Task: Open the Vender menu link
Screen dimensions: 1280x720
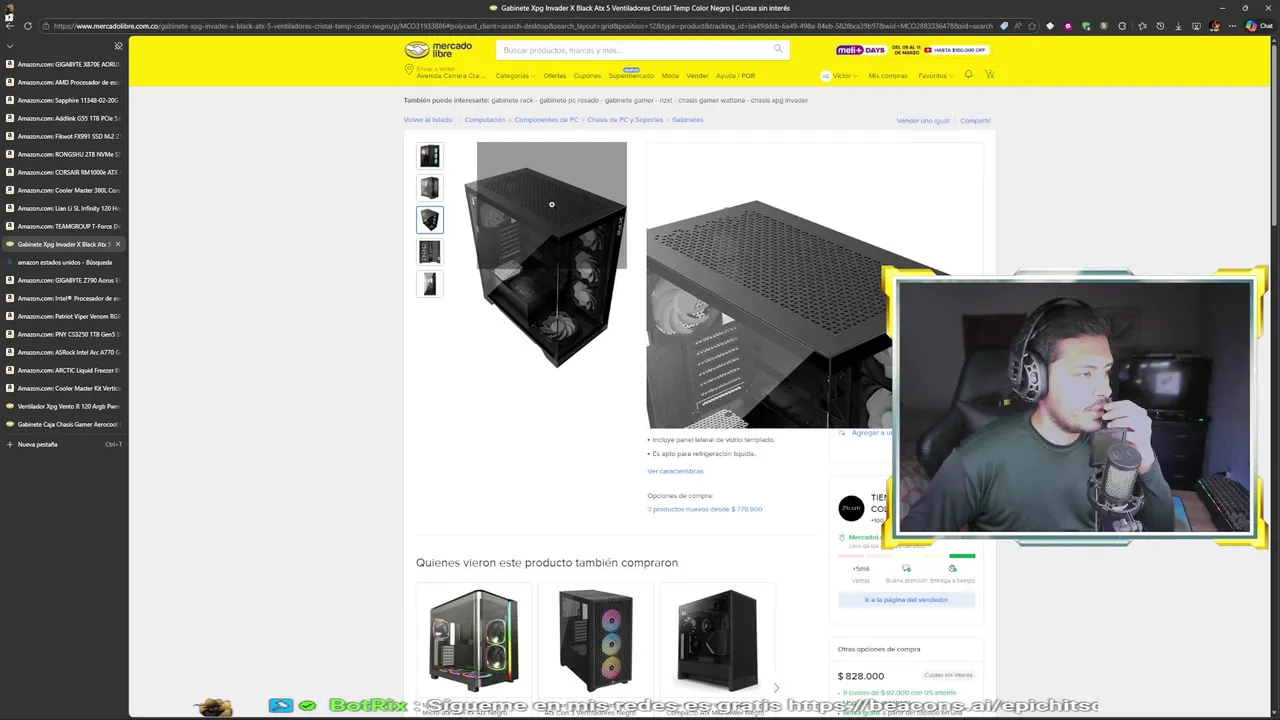Action: click(697, 76)
